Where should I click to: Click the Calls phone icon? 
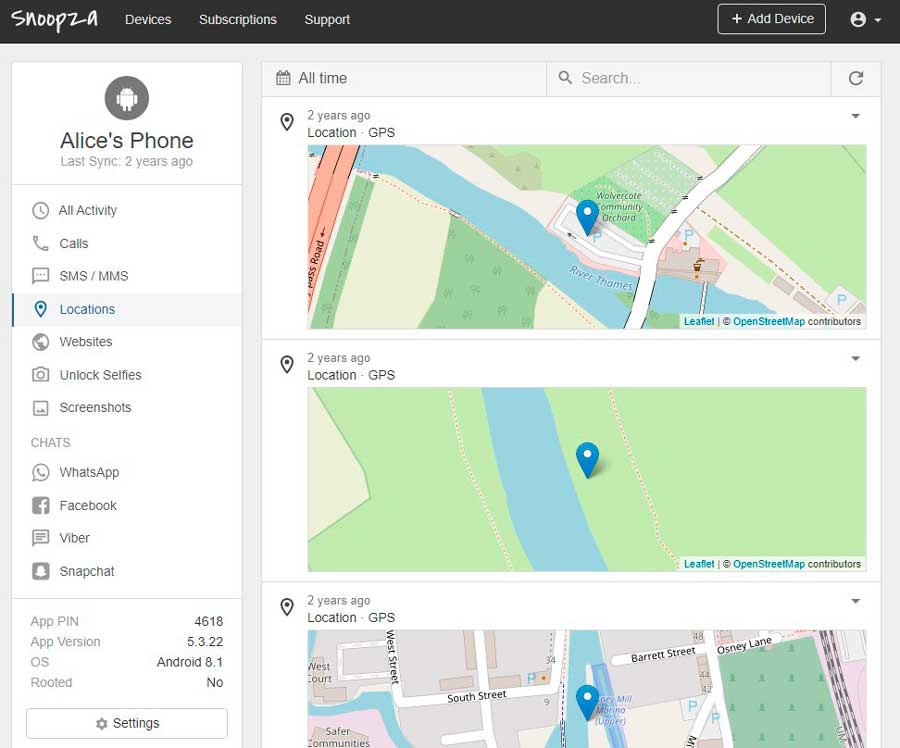coord(40,243)
